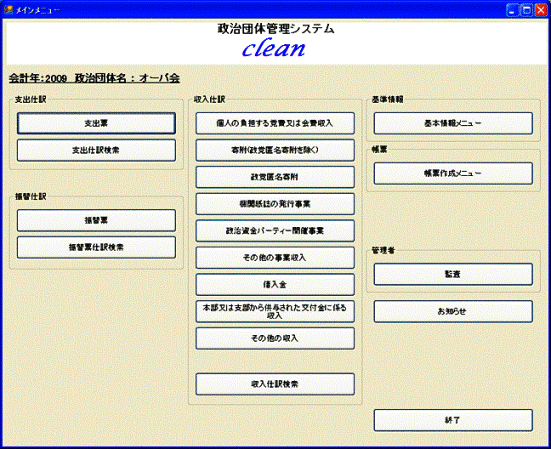Open the お知らせ notices button
Viewport: 551px width, 449px height.
(453, 311)
